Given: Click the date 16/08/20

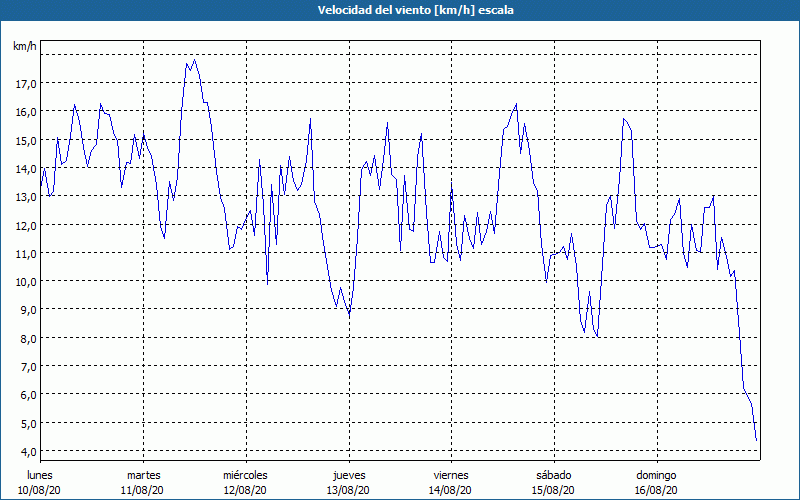Looking at the screenshot, I should click(x=656, y=490).
